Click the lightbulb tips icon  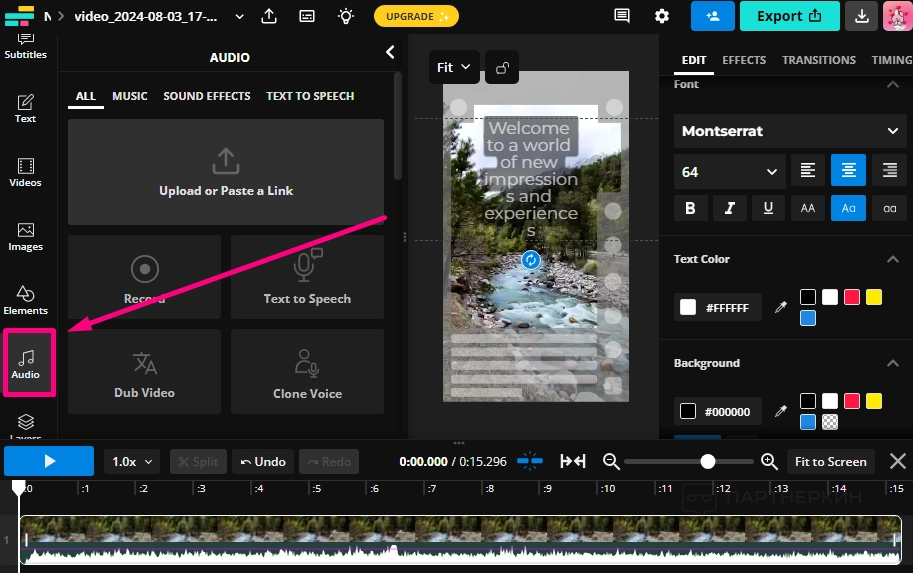[346, 16]
